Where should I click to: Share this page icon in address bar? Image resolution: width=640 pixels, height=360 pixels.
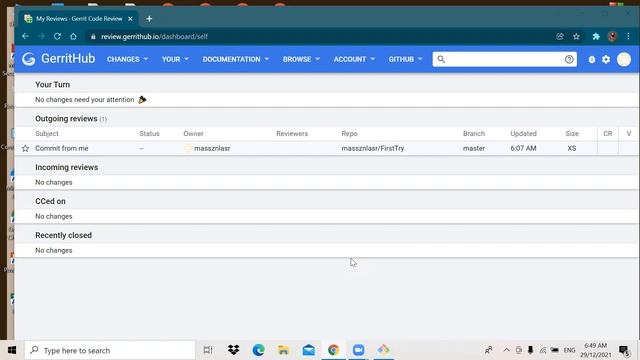click(560, 36)
